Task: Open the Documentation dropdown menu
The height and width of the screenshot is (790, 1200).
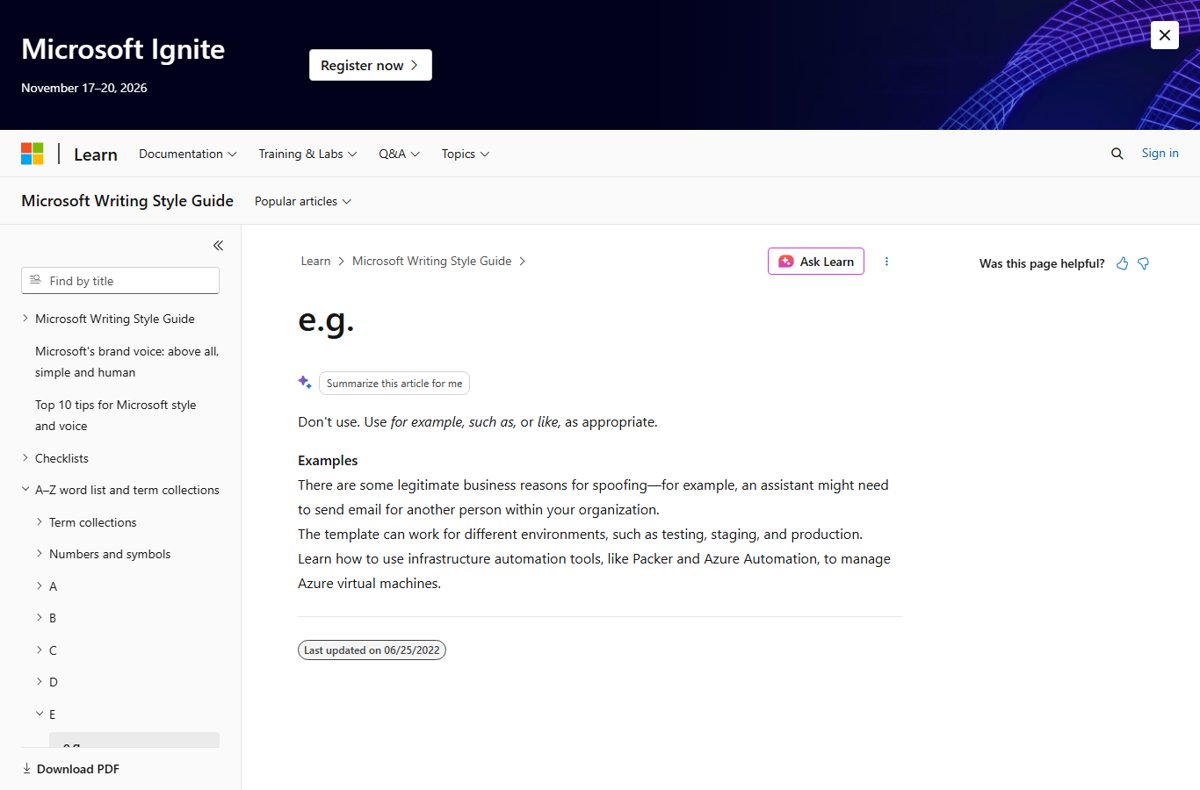Action: [x=188, y=154]
